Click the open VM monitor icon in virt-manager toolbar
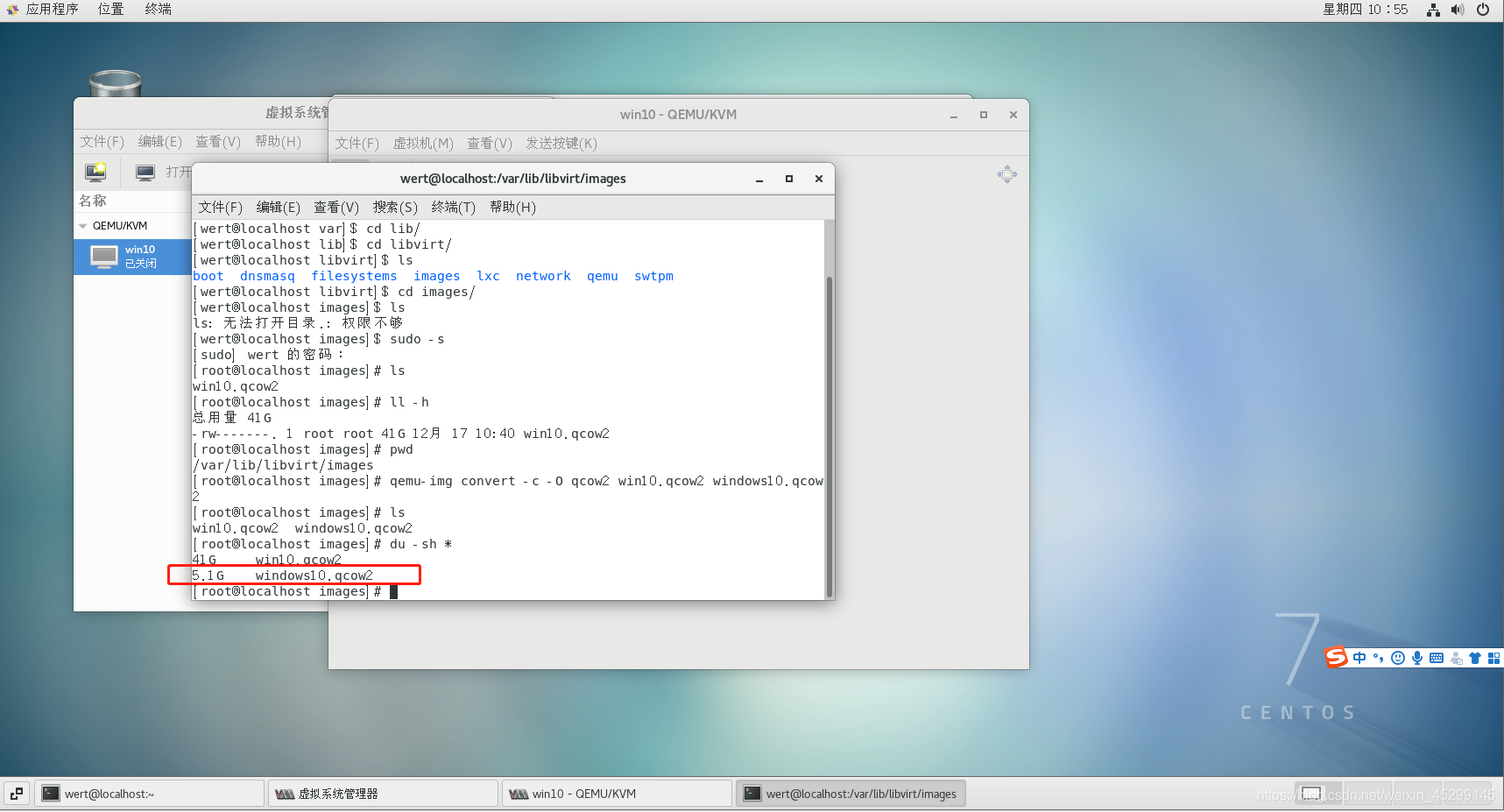This screenshot has width=1504, height=812. pos(145,172)
